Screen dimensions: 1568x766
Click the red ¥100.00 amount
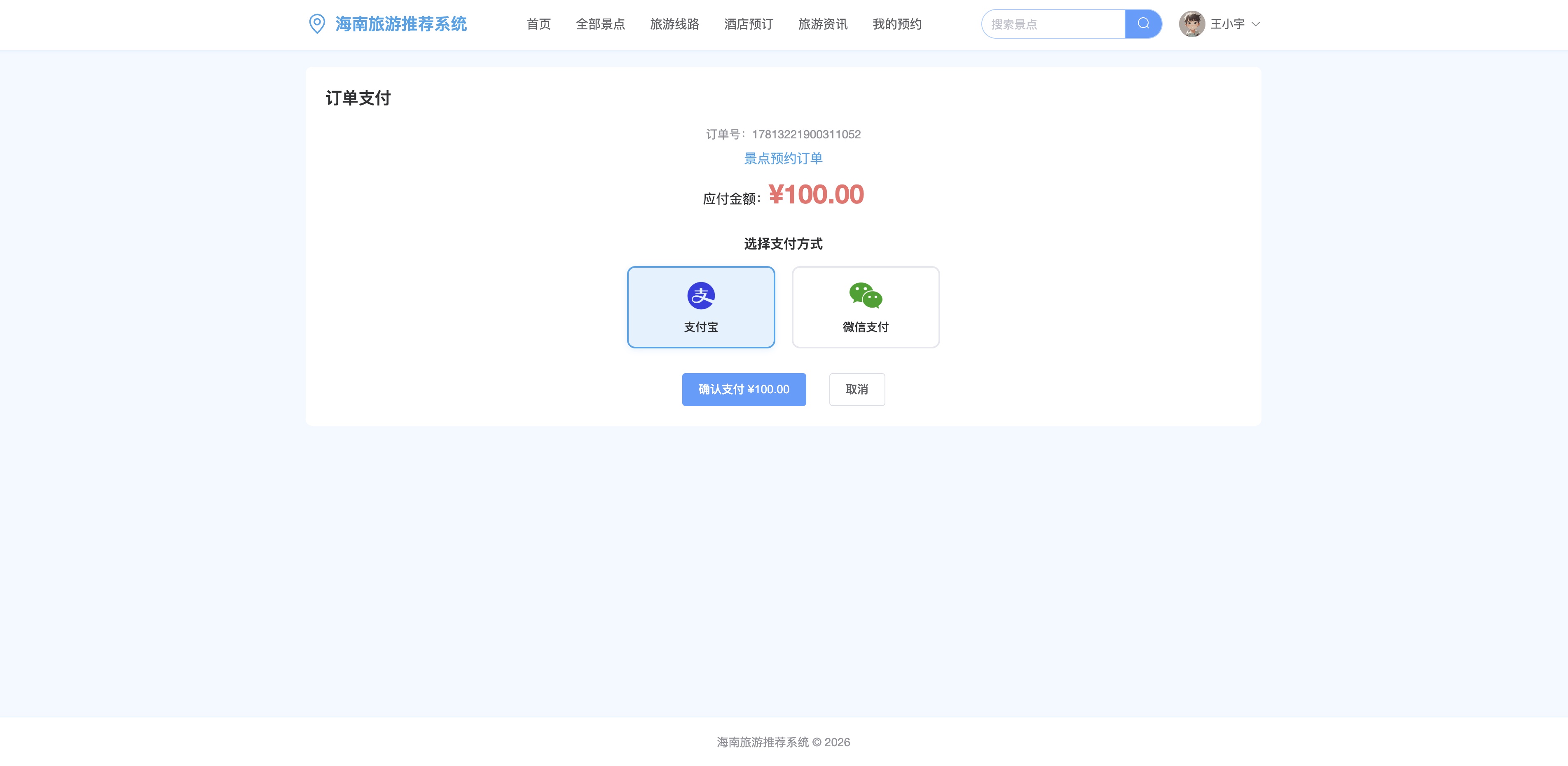point(816,195)
